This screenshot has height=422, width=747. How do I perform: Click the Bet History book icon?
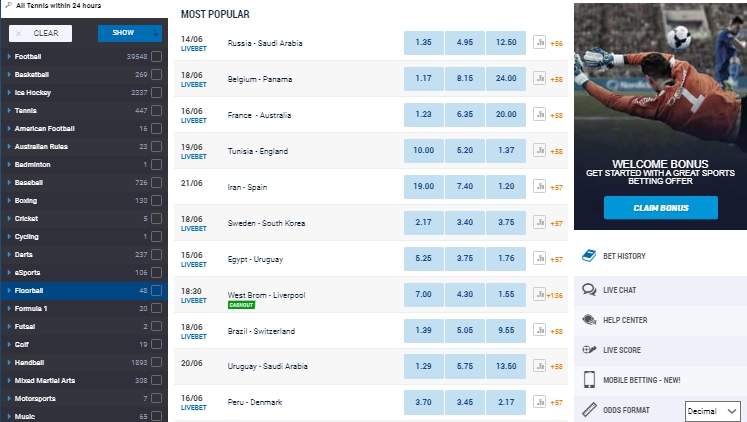pos(589,256)
